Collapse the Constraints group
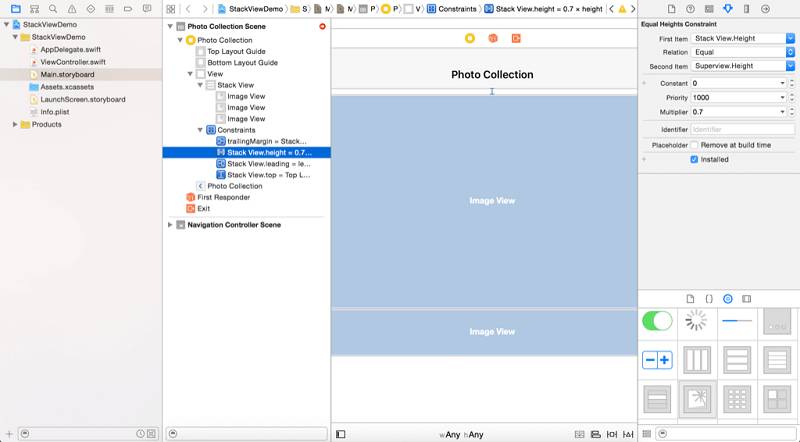This screenshot has width=800, height=442. 201,130
